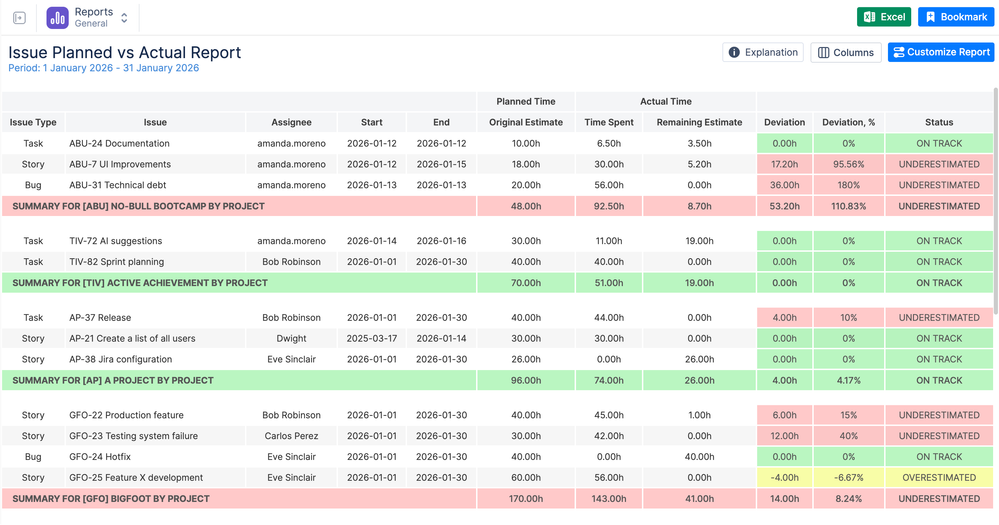Click the 56.00h time spent for ABU-31
The height and width of the screenshot is (525, 999).
(x=608, y=185)
